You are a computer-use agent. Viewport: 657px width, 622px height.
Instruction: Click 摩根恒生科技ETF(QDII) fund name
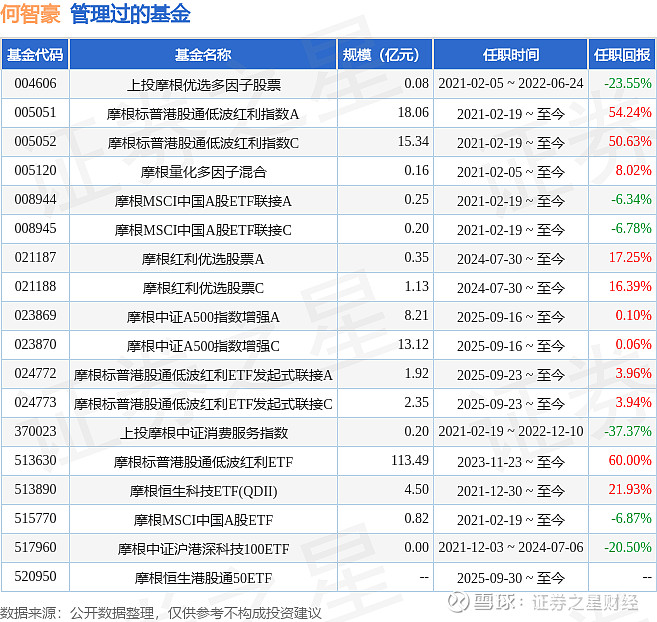[x=203, y=490]
